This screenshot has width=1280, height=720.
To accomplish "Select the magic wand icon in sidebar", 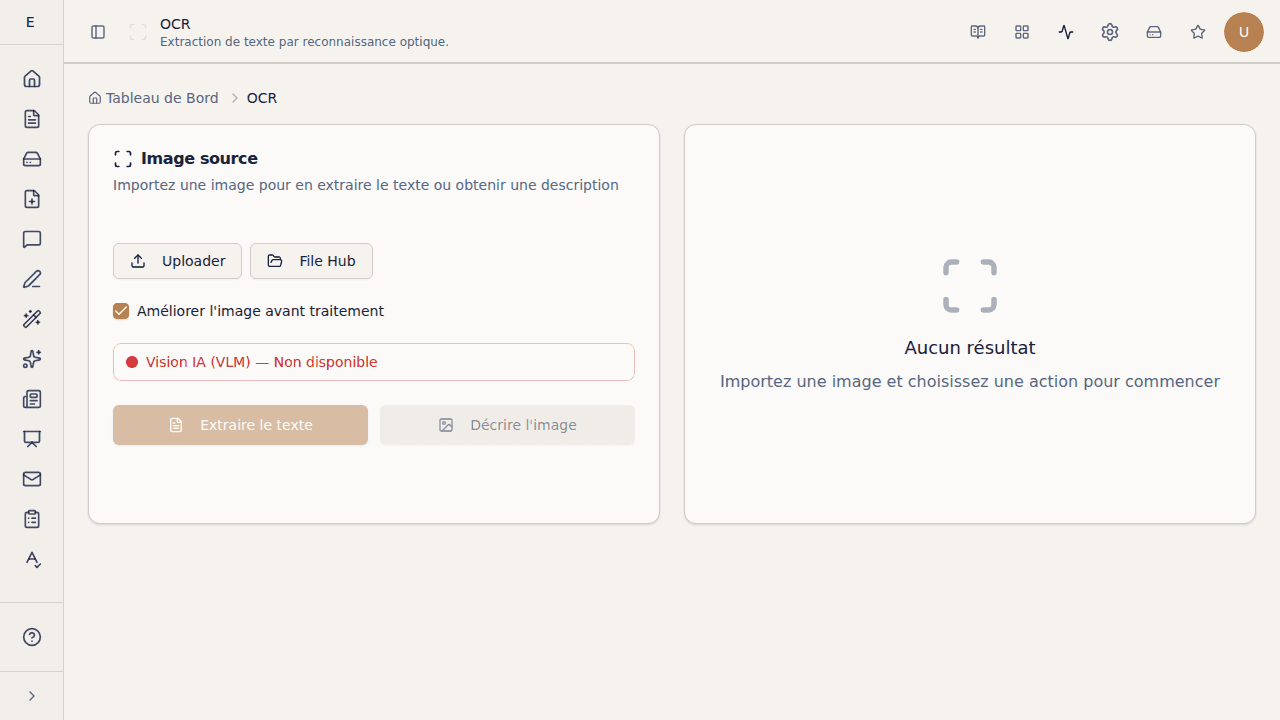I will [32, 319].
